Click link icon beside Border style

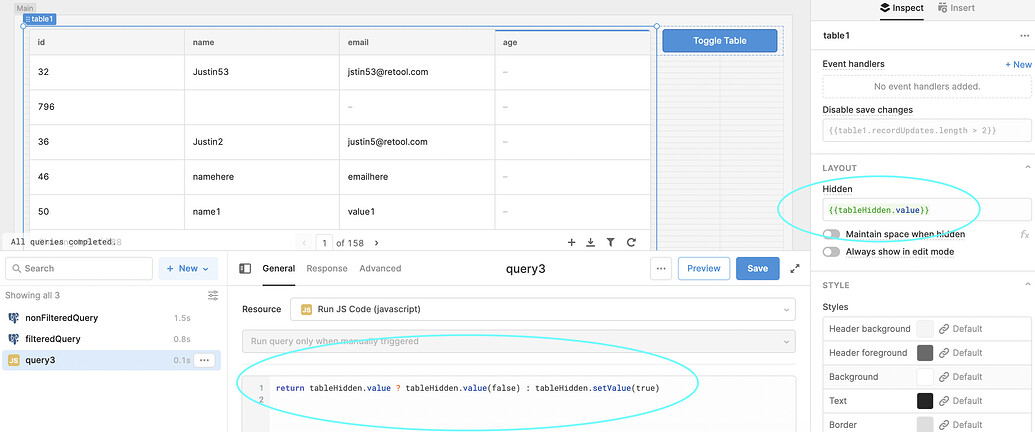(944, 425)
